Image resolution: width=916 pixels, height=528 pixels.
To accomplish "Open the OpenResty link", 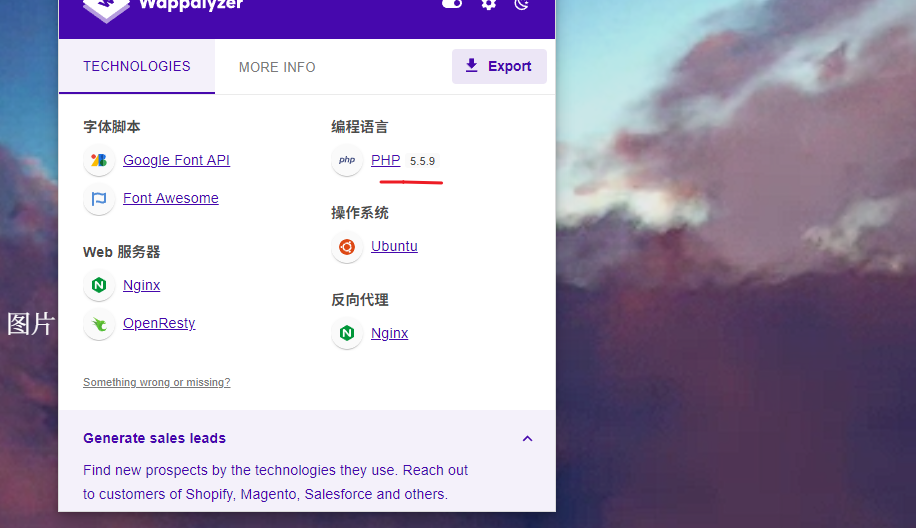I will tap(159, 323).
